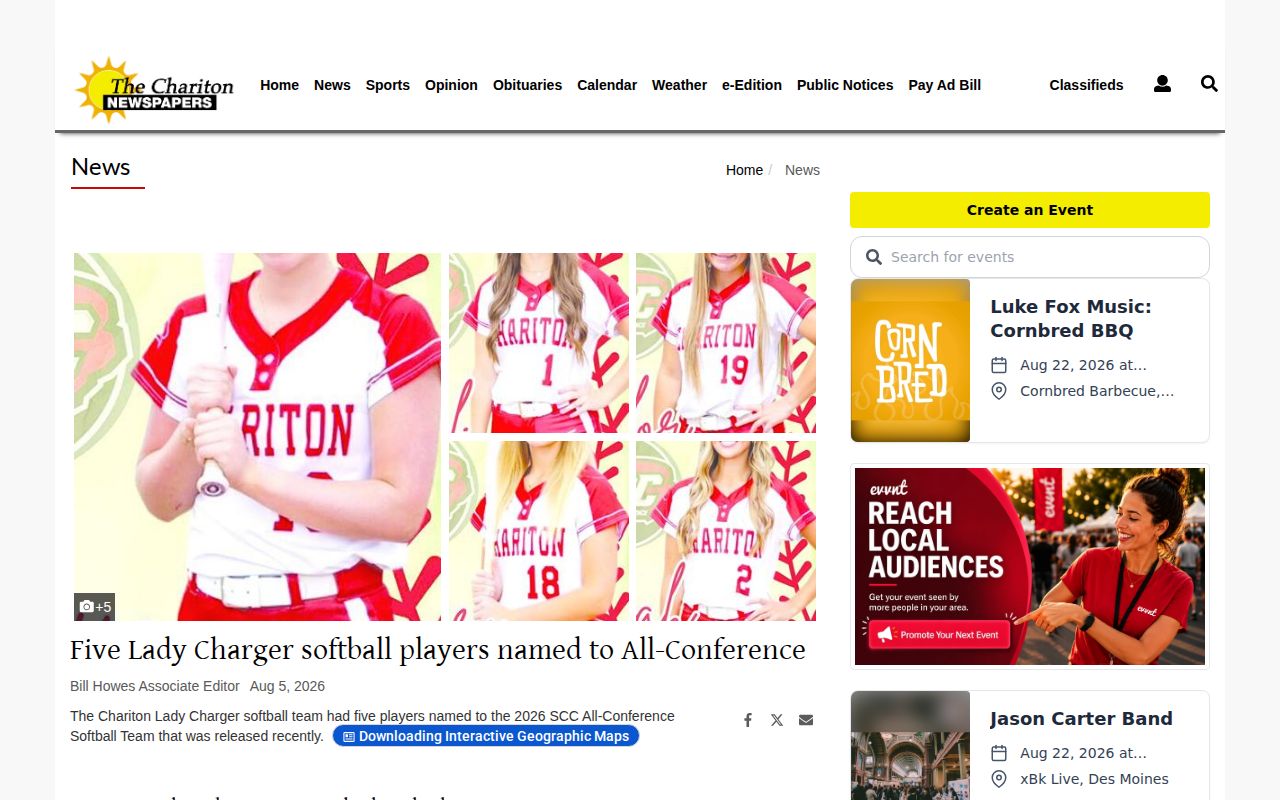Open the Sports menu item

coord(387,85)
